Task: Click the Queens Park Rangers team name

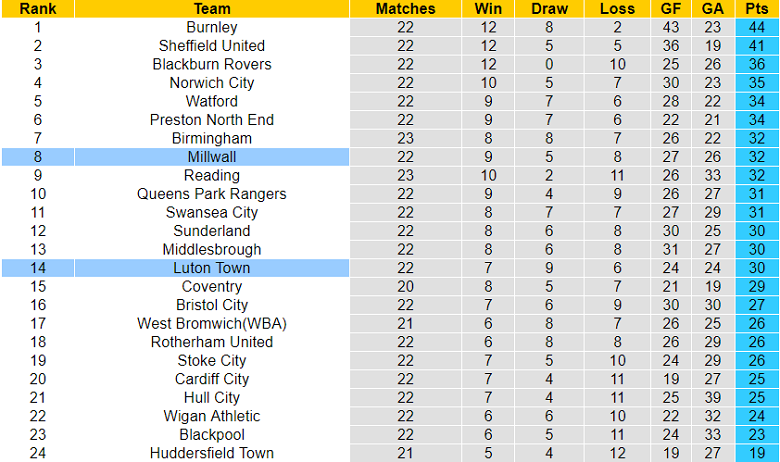Action: pyautogui.click(x=212, y=194)
